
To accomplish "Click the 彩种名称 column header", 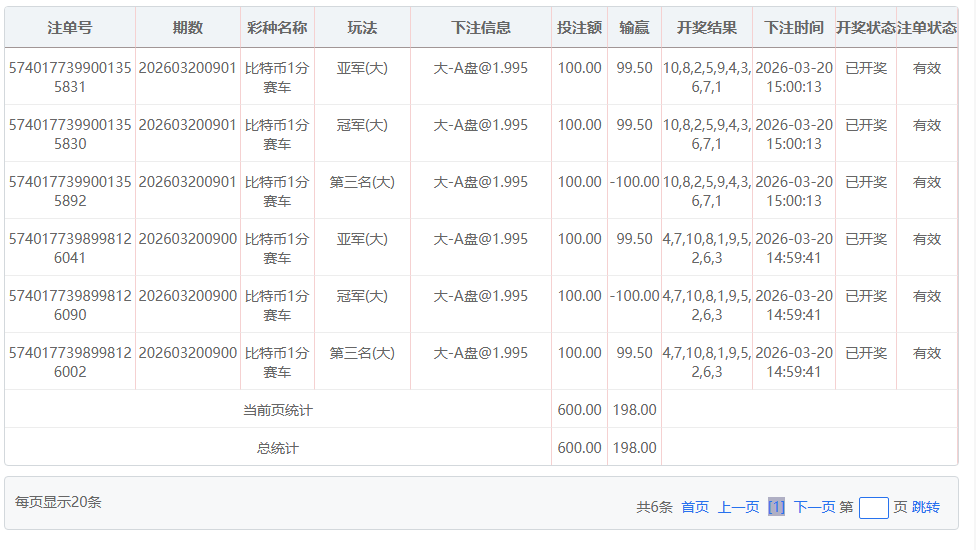I will [x=277, y=28].
